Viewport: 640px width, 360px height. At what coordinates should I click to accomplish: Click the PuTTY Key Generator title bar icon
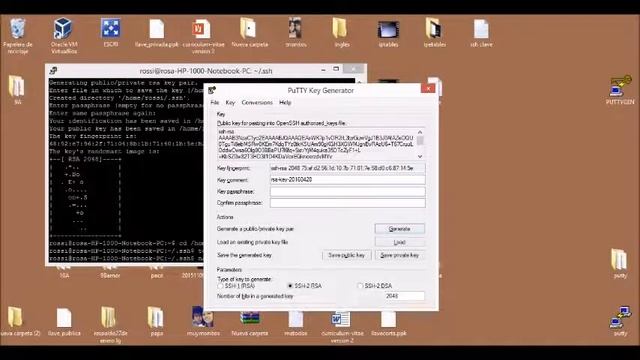point(212,90)
